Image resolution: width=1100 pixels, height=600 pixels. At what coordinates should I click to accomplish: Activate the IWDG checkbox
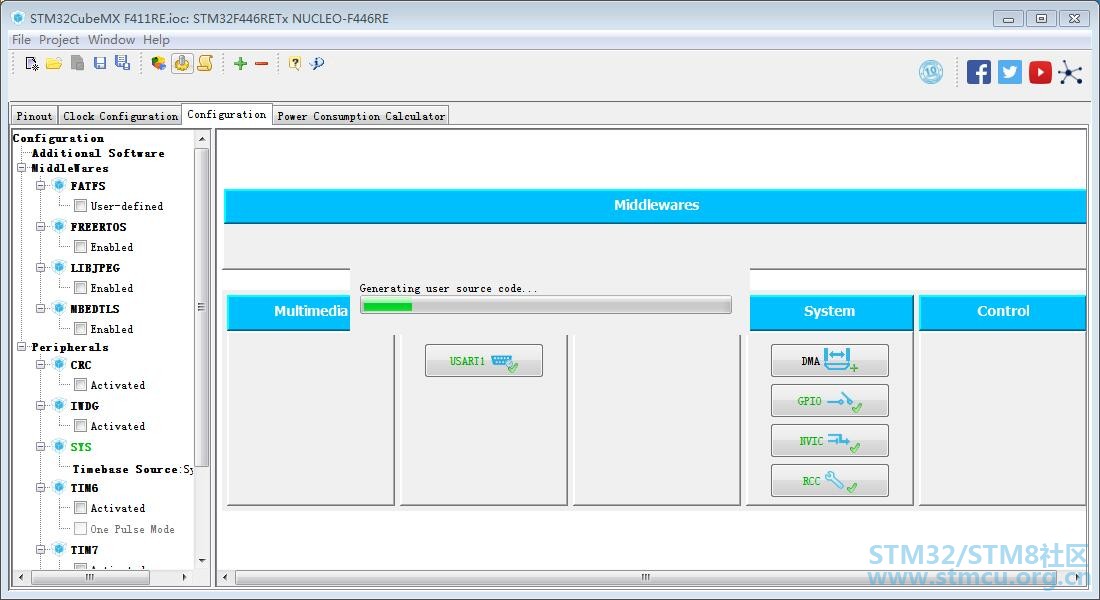click(81, 425)
